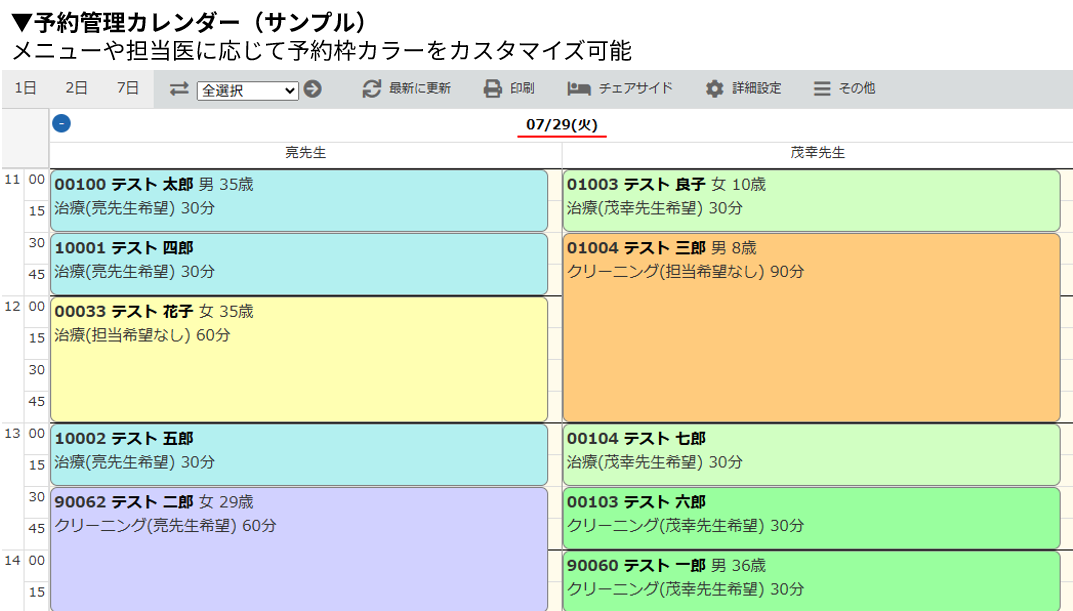Image resolution: width=1073 pixels, height=611 pixels.
Task: Click the printer icon for 印刷
Action: (493, 89)
